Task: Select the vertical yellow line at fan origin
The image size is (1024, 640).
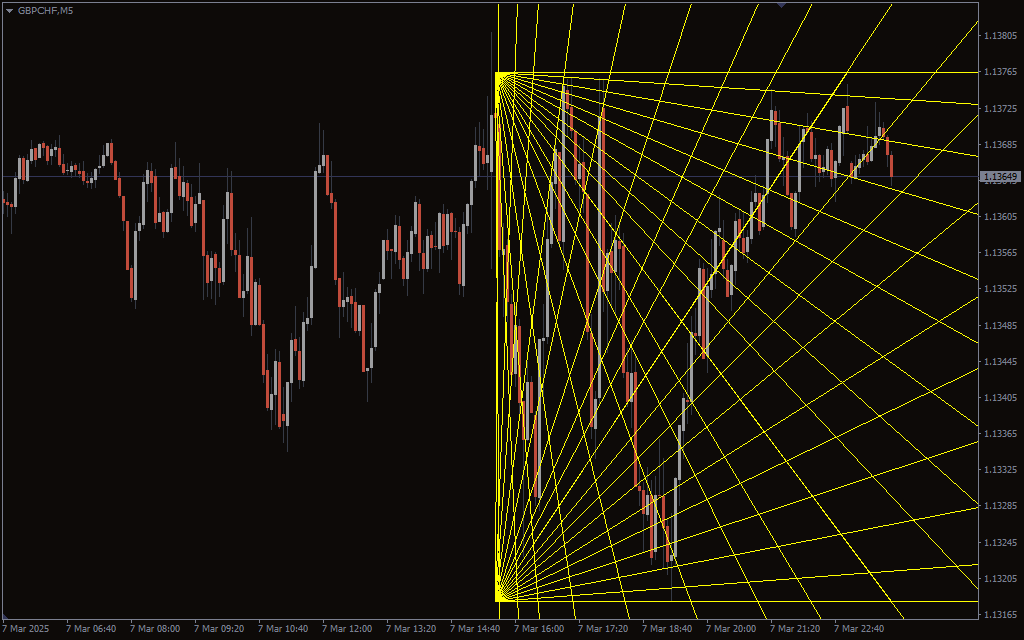Action: 497,330
